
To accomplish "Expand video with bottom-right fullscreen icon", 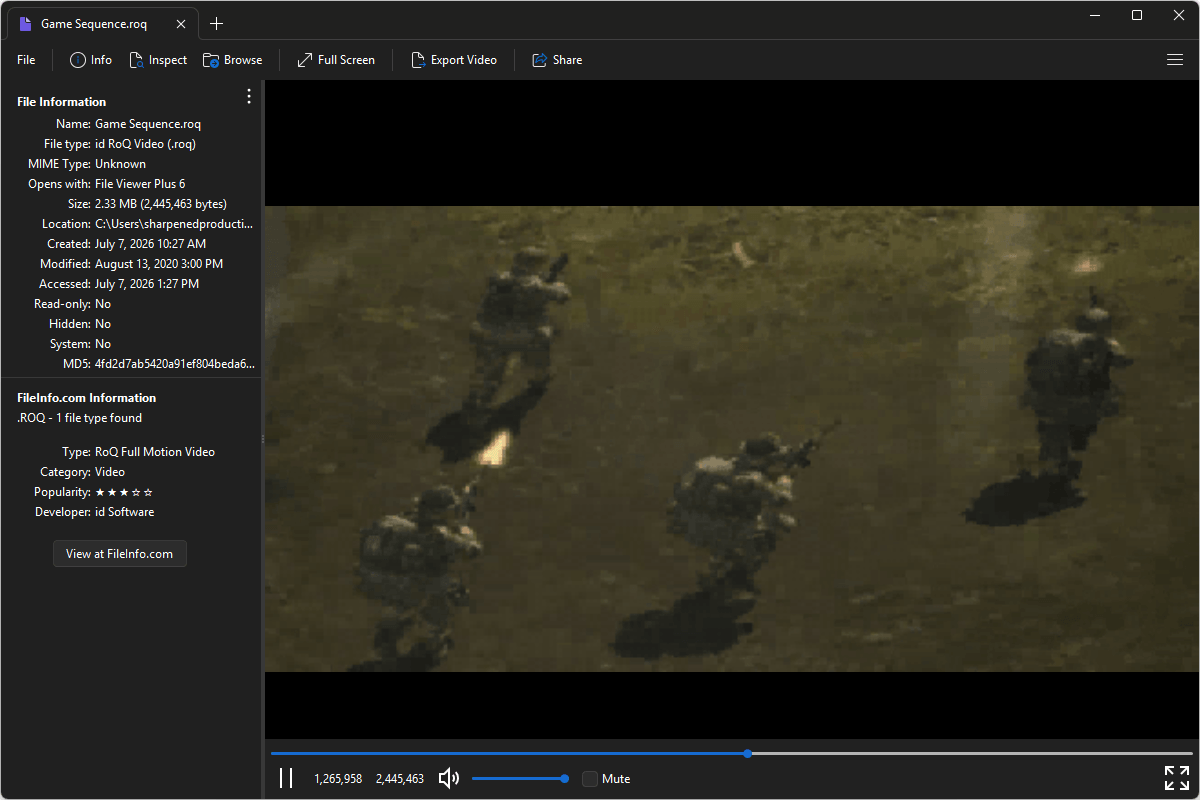I will coord(1177,778).
